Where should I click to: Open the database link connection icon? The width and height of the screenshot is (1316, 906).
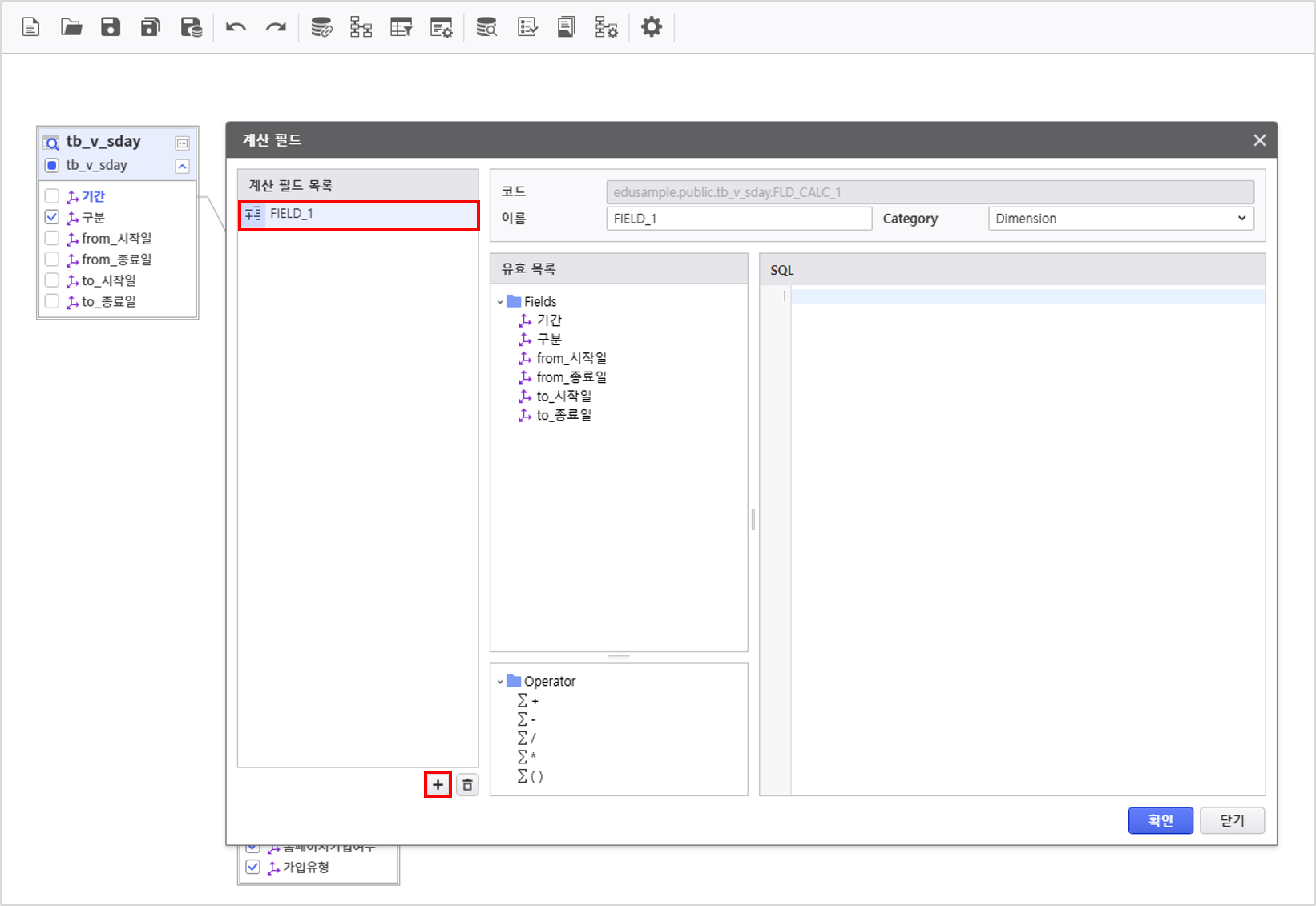click(x=321, y=27)
